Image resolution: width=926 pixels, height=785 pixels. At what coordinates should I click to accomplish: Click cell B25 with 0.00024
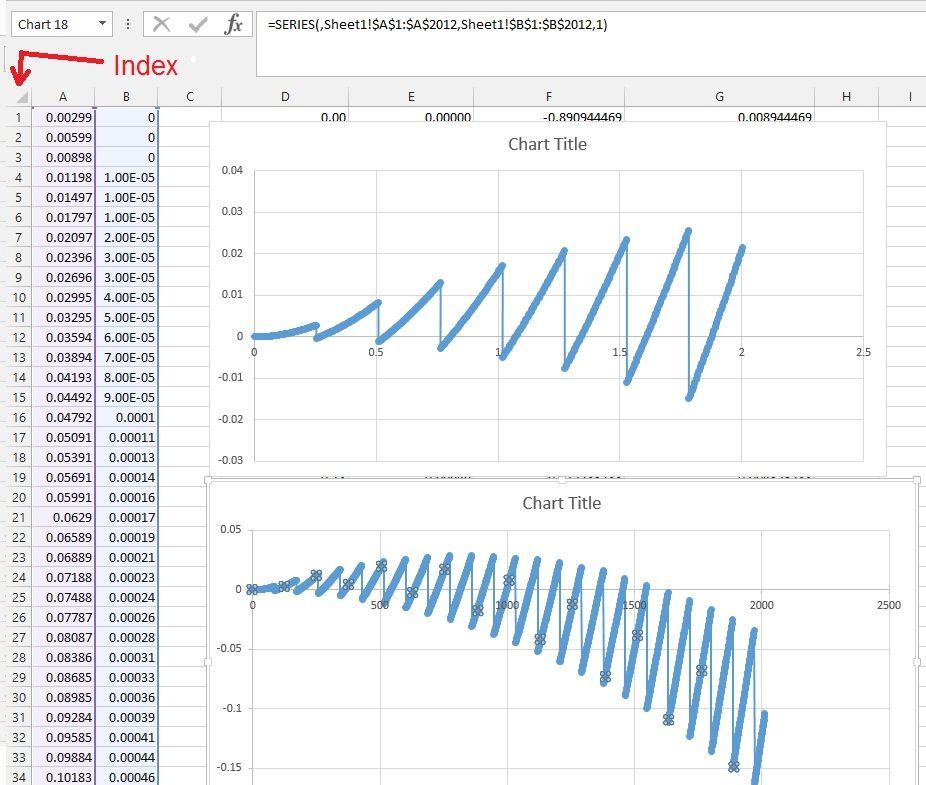tap(126, 597)
